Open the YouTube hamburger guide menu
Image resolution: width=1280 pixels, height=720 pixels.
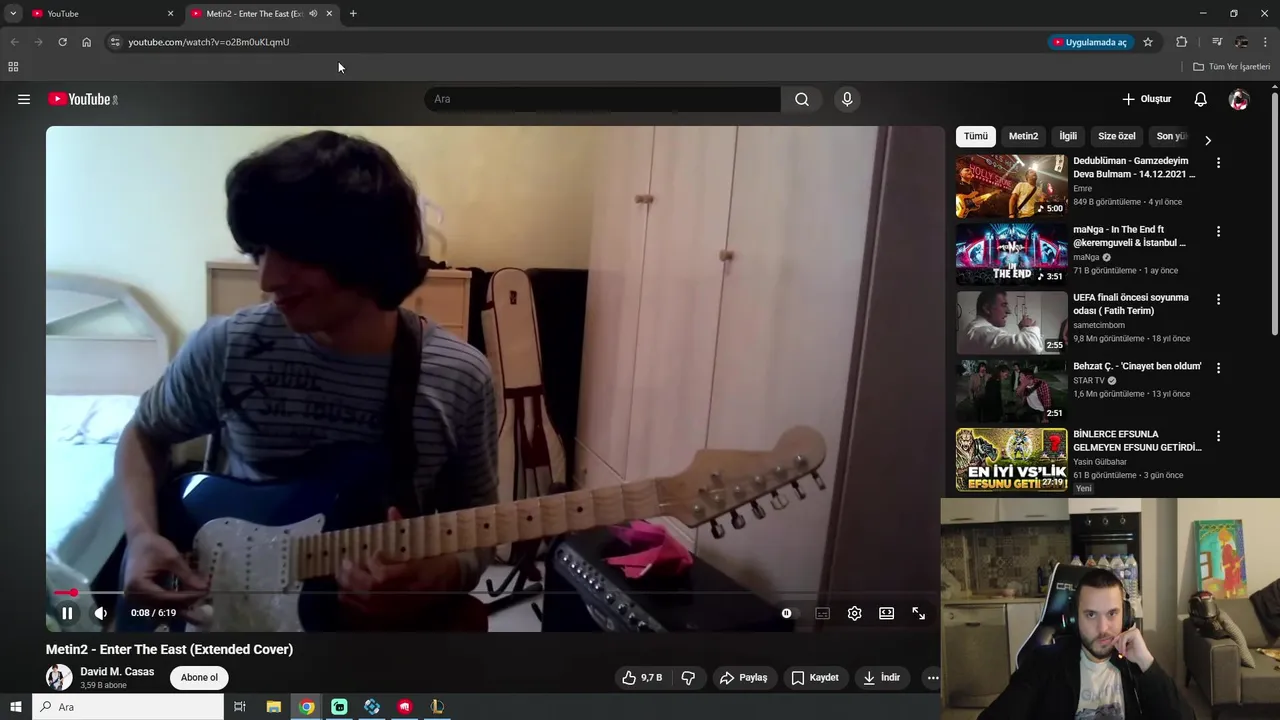point(24,99)
